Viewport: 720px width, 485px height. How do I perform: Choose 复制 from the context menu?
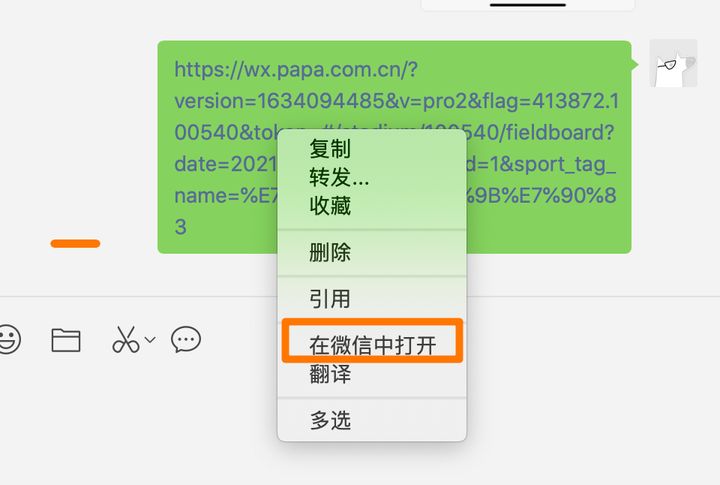click(330, 149)
